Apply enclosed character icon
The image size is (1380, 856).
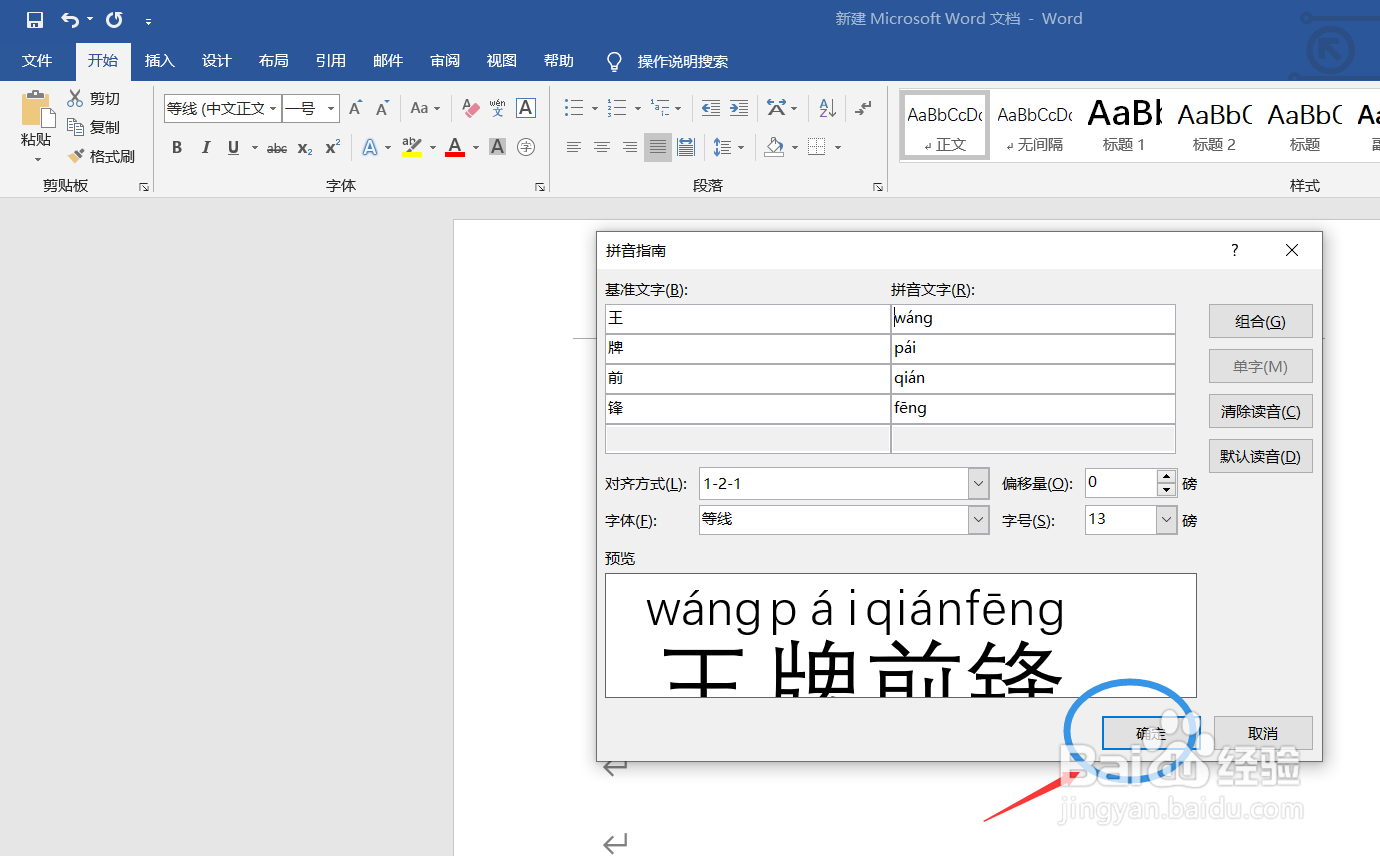526,148
